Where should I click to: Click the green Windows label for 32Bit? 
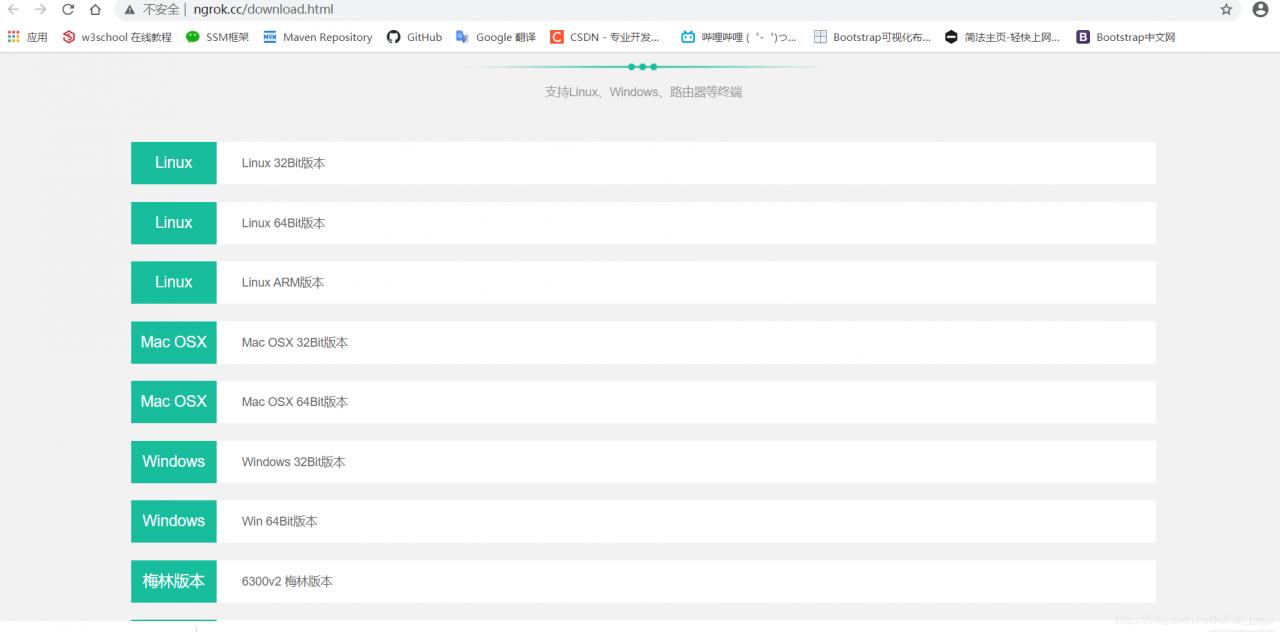tap(174, 462)
